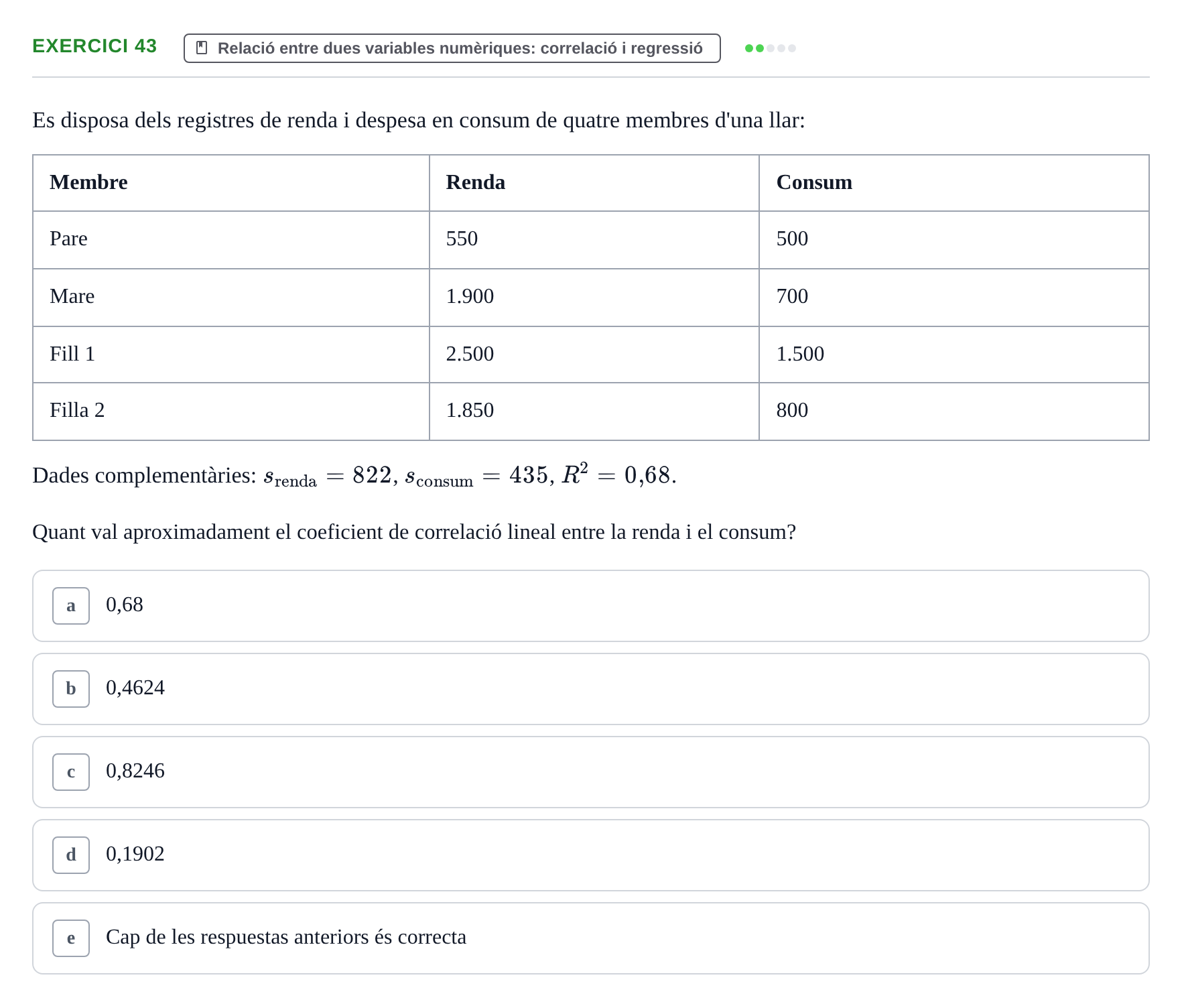Click the difficulty dots indicator
1182x1008 pixels.
[x=771, y=48]
